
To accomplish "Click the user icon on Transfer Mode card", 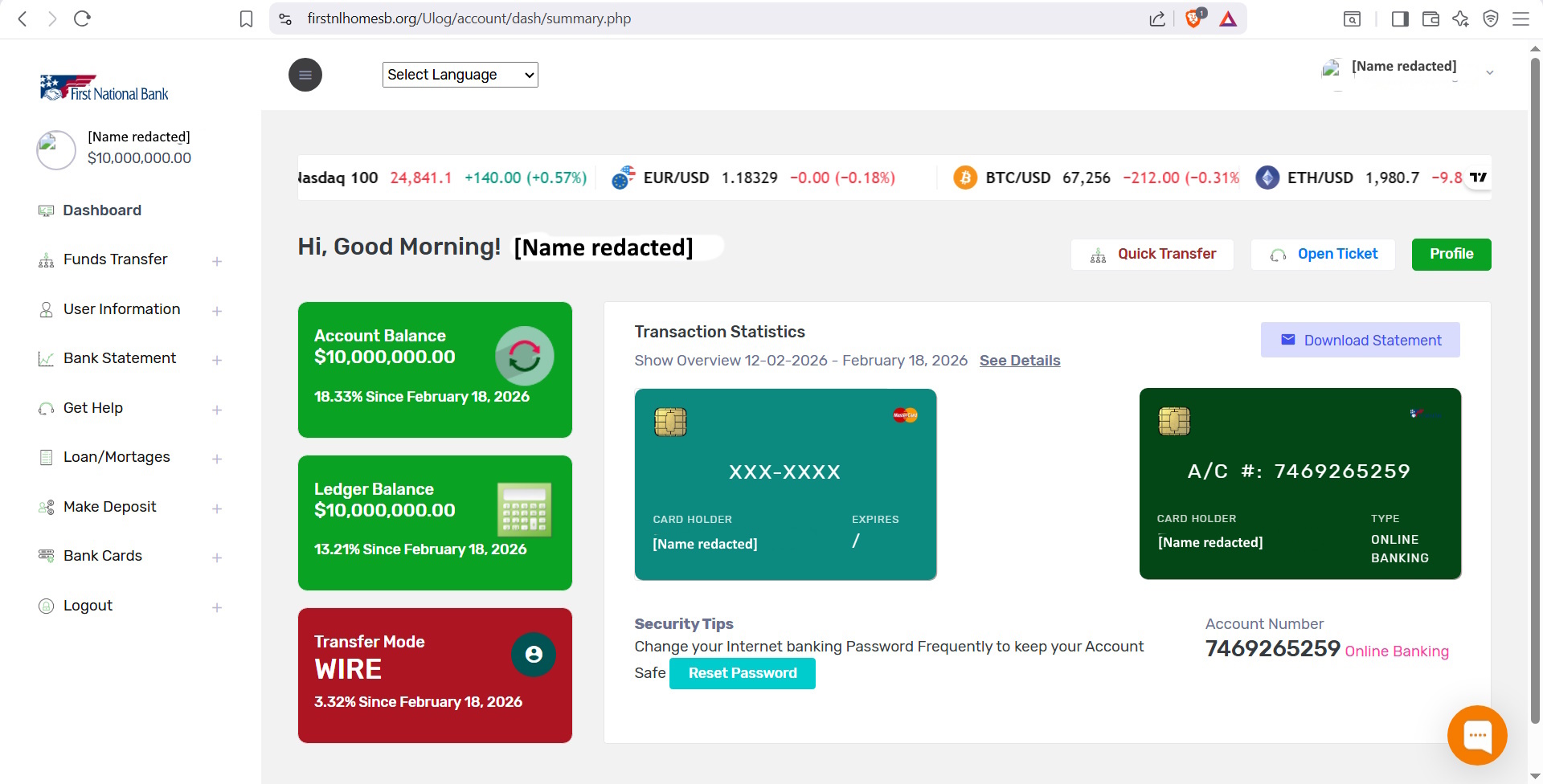I will tap(533, 655).
